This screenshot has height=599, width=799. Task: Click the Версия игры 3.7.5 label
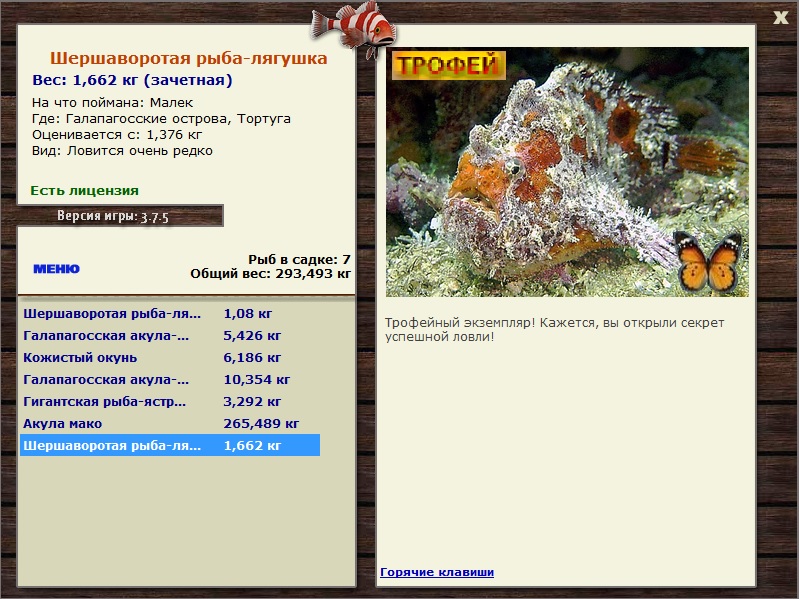tap(113, 216)
